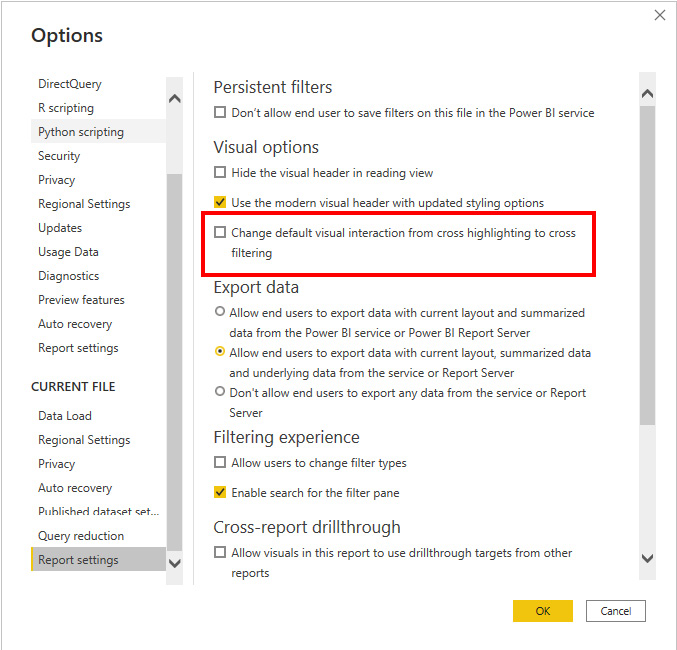This screenshot has height=650, width=677.
Task: Click the right pane scroll up arrow
Action: [x=646, y=94]
